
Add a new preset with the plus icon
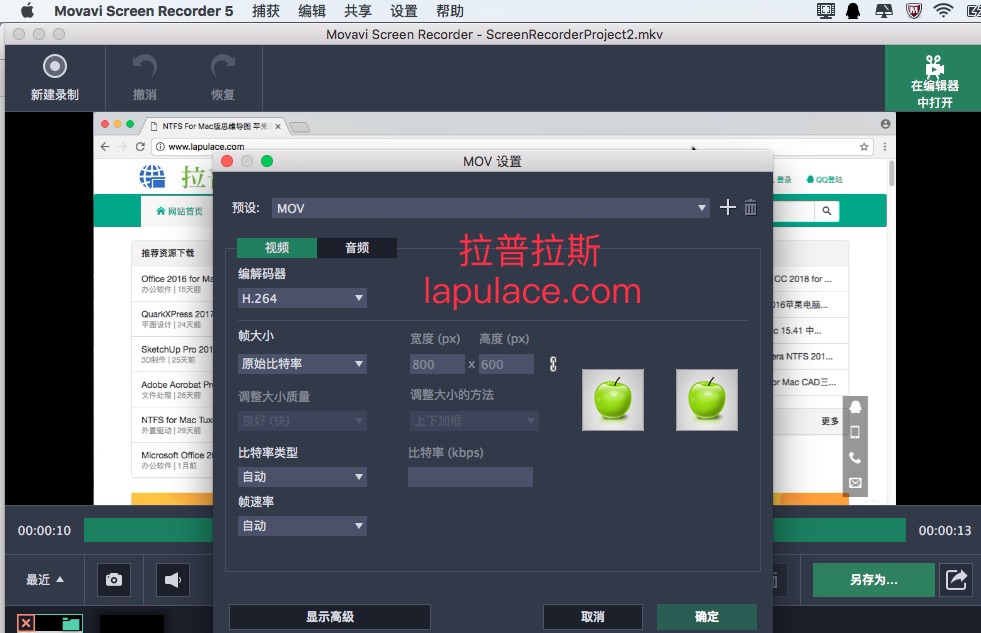(x=728, y=208)
